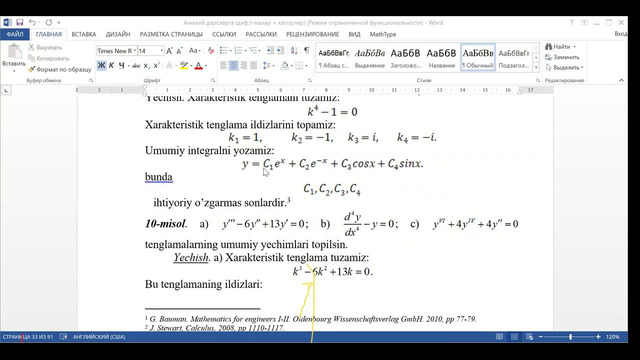
Task: Click the zoom slider handle in status bar
Action: pos(571,337)
